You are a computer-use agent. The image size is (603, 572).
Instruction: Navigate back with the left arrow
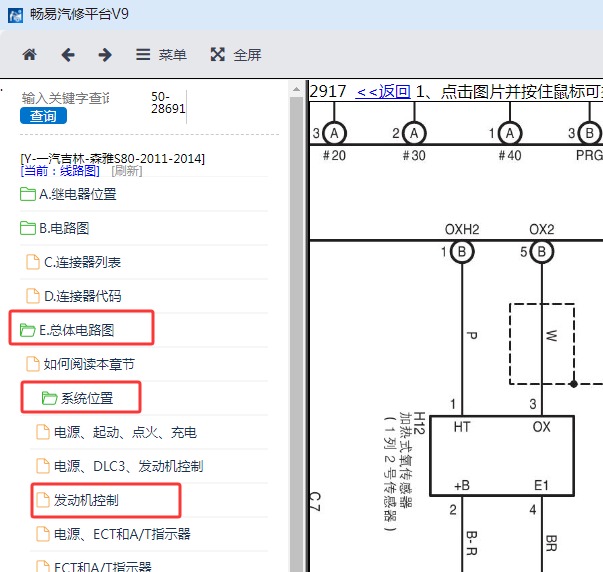(68, 55)
